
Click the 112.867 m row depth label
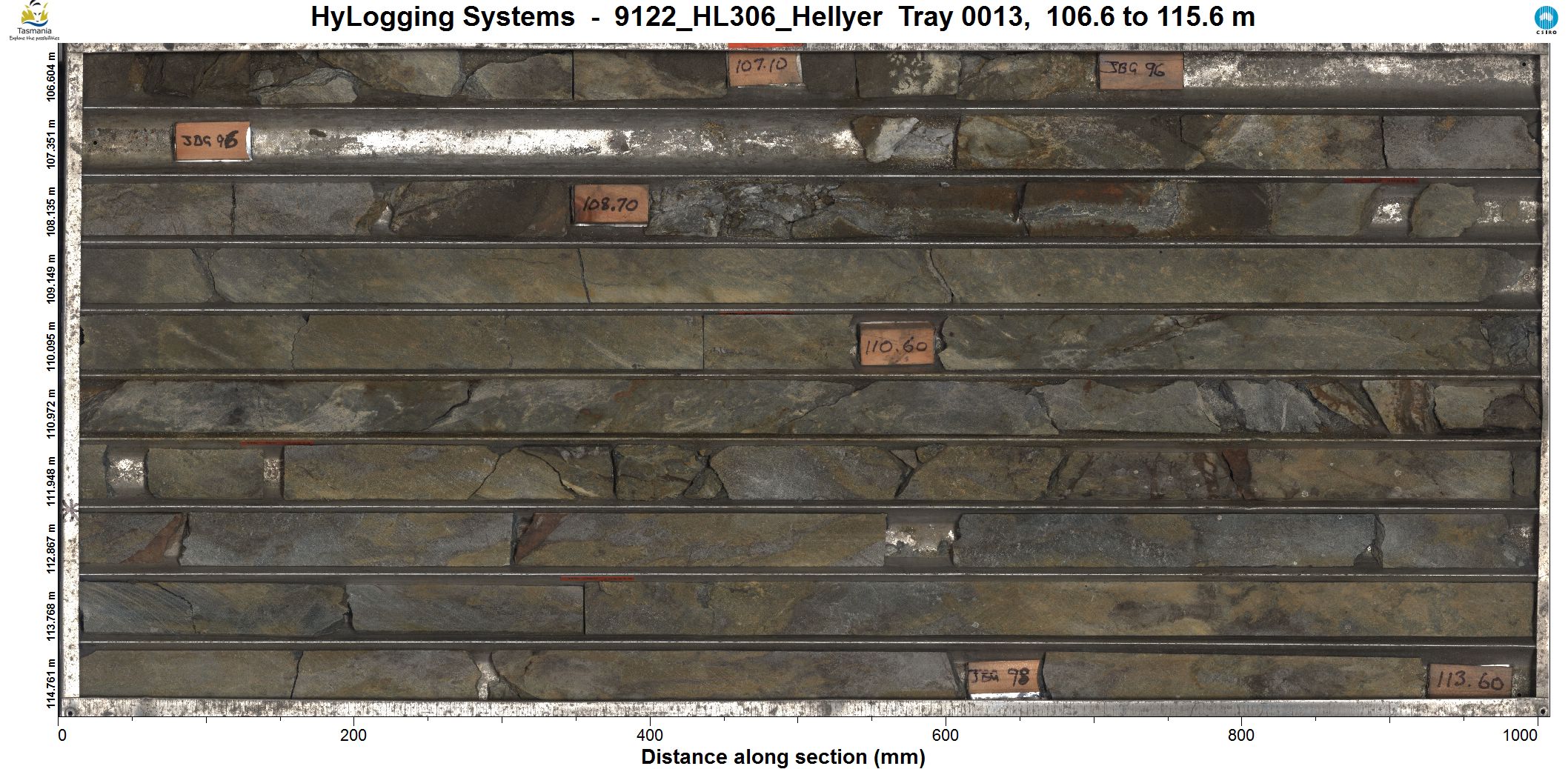tap(51, 548)
